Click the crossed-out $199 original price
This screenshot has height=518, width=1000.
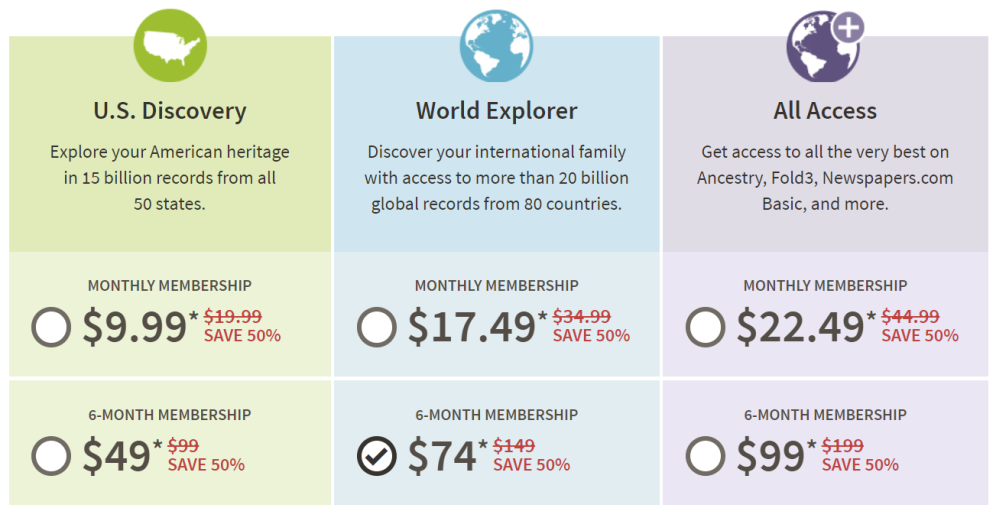842,445
